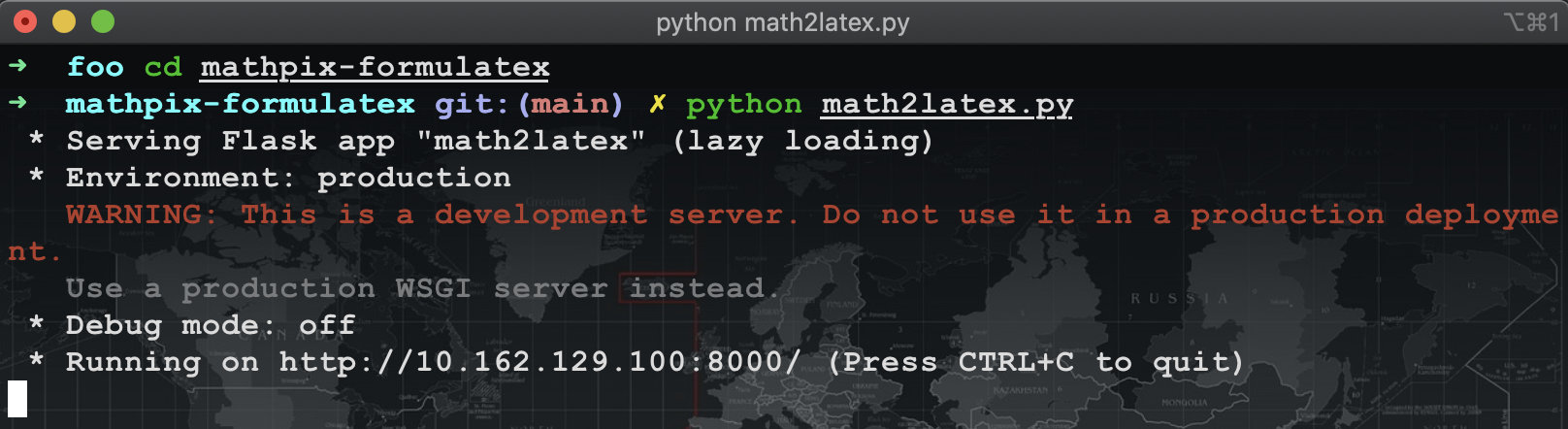Click the "mathpix-formulatex" underlined cd argument
Viewport: 1568px width, 429px height.
[376, 67]
